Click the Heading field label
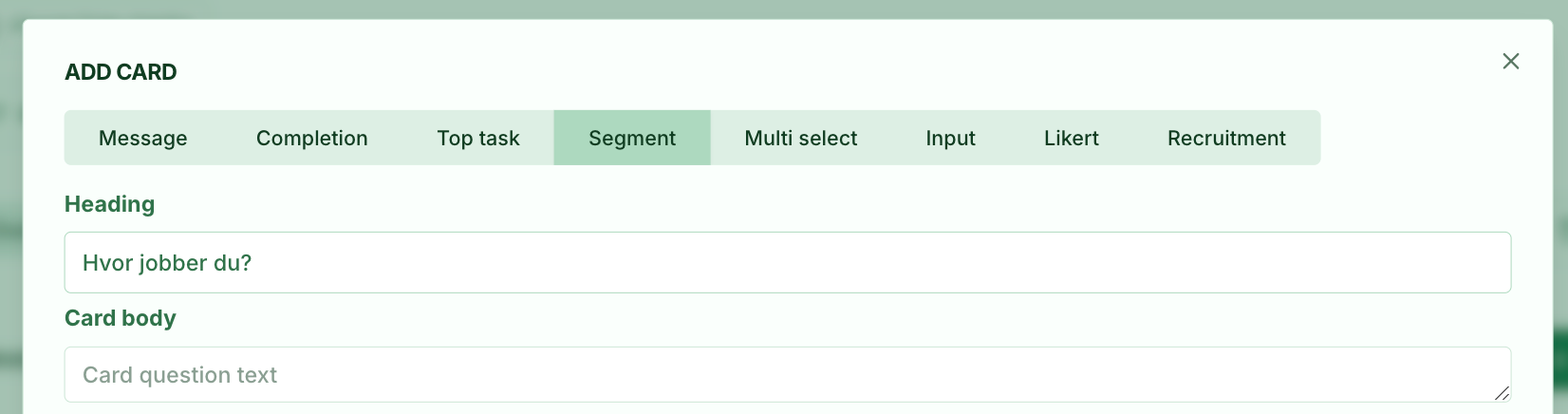 pyautogui.click(x=109, y=204)
